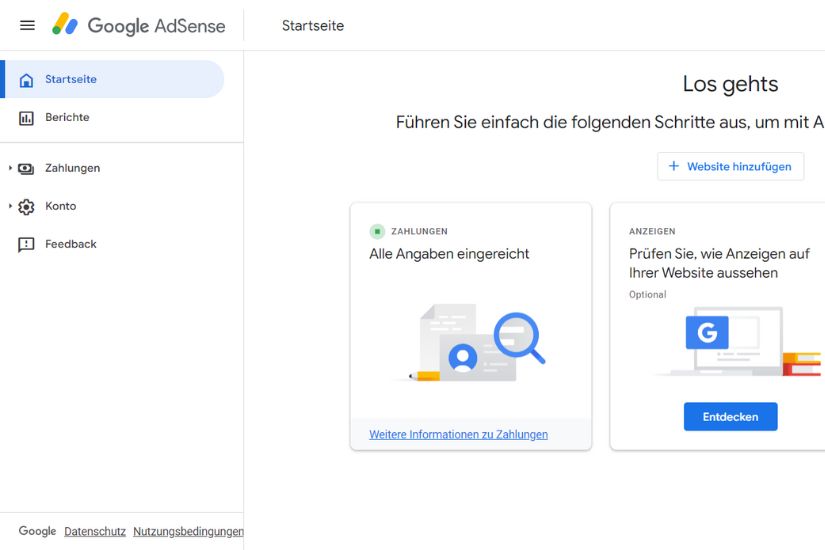This screenshot has width=825, height=550.
Task: Click the Optional label in Anzeigen card
Action: (648, 294)
